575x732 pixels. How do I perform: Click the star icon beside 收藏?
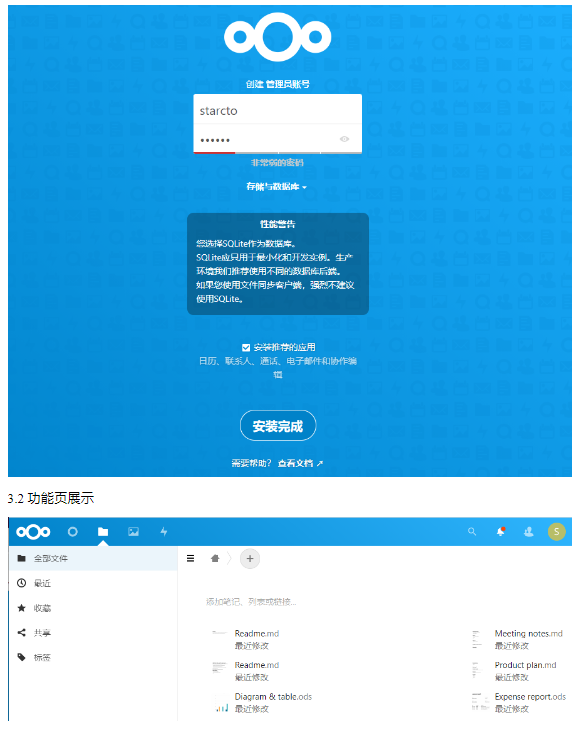[x=21, y=608]
